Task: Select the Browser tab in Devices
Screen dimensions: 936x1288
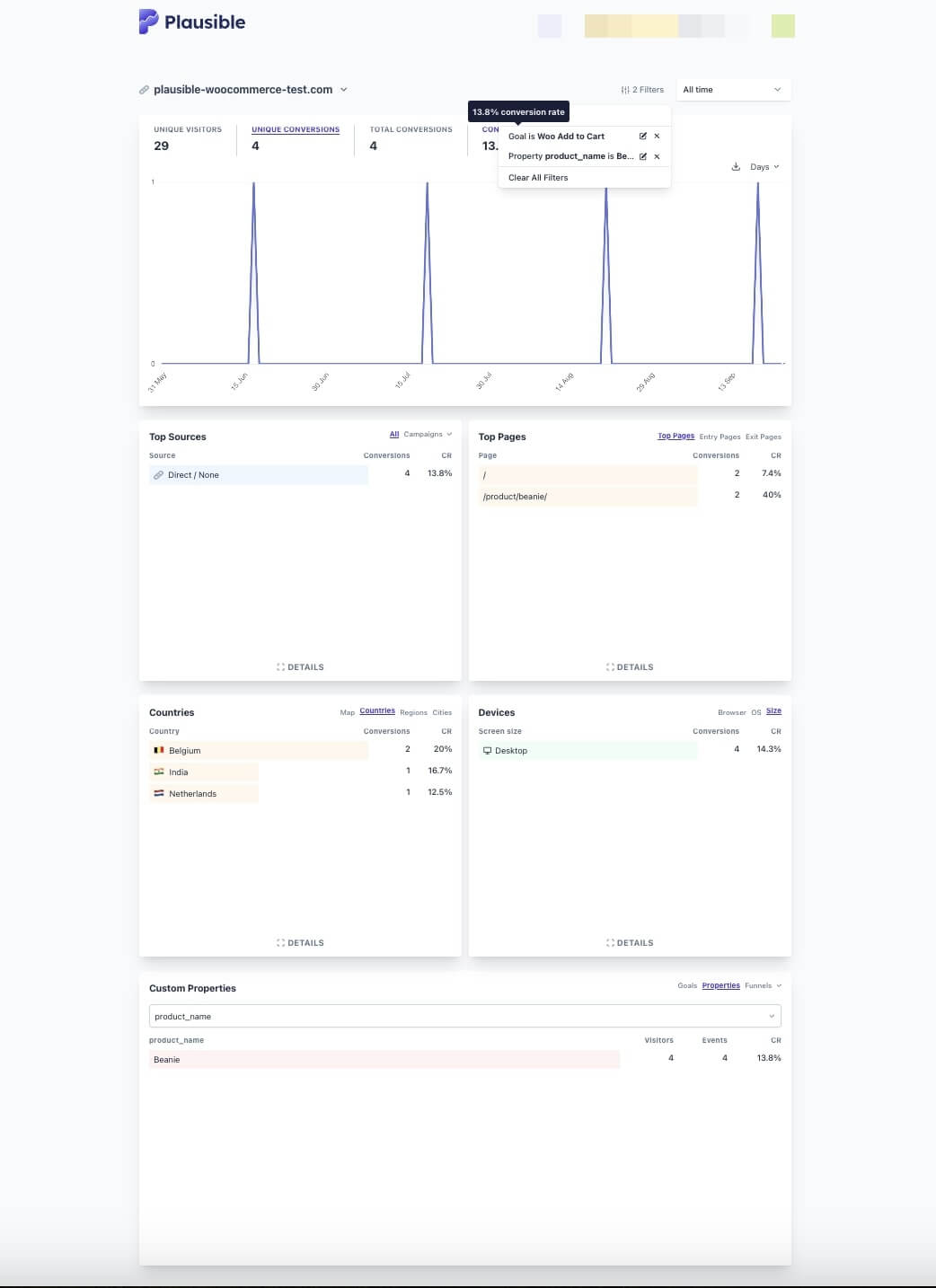Action: (731, 712)
